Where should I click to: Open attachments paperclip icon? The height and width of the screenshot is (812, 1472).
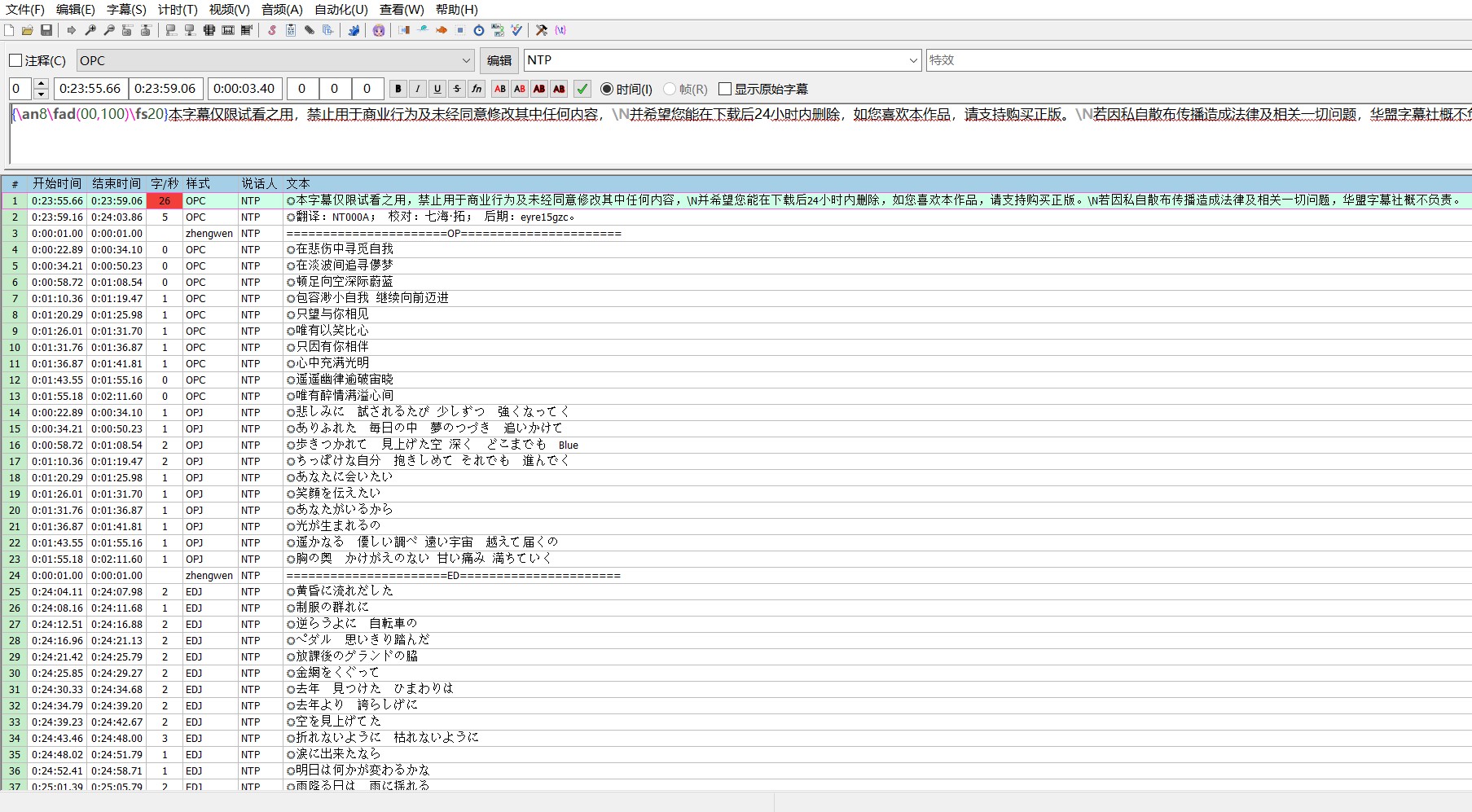coord(310,30)
